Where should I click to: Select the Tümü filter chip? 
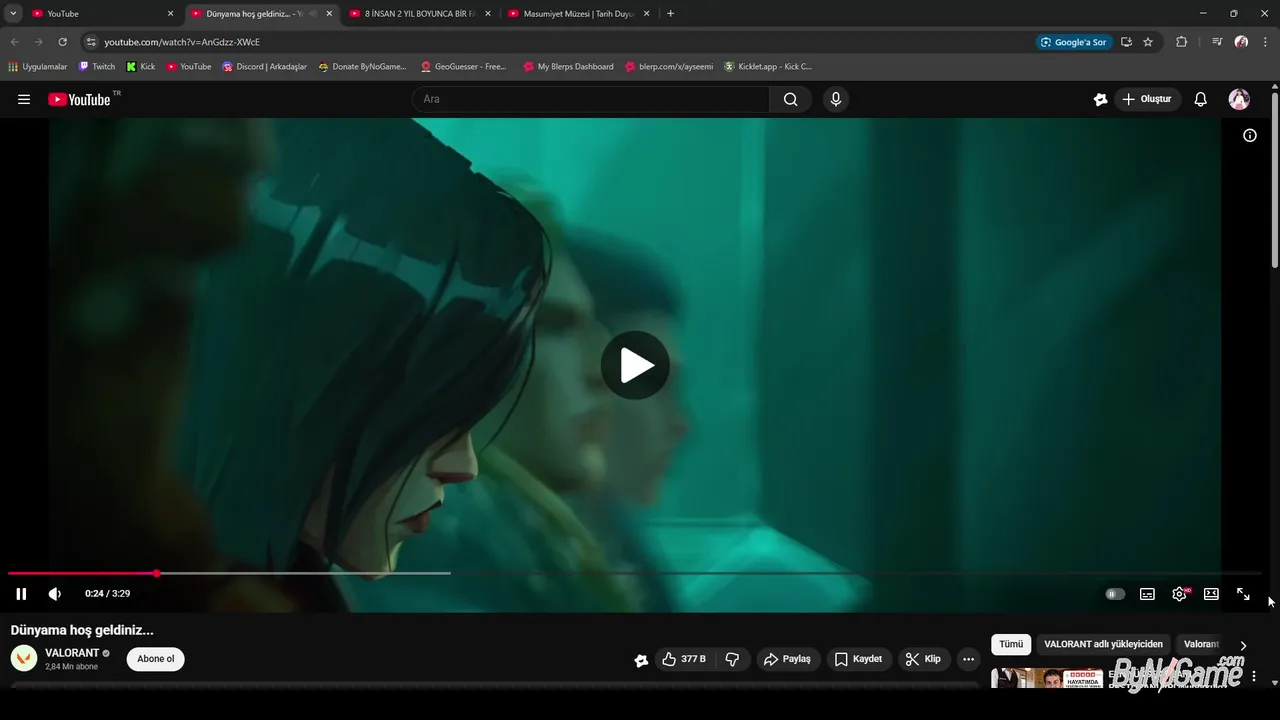[1011, 644]
